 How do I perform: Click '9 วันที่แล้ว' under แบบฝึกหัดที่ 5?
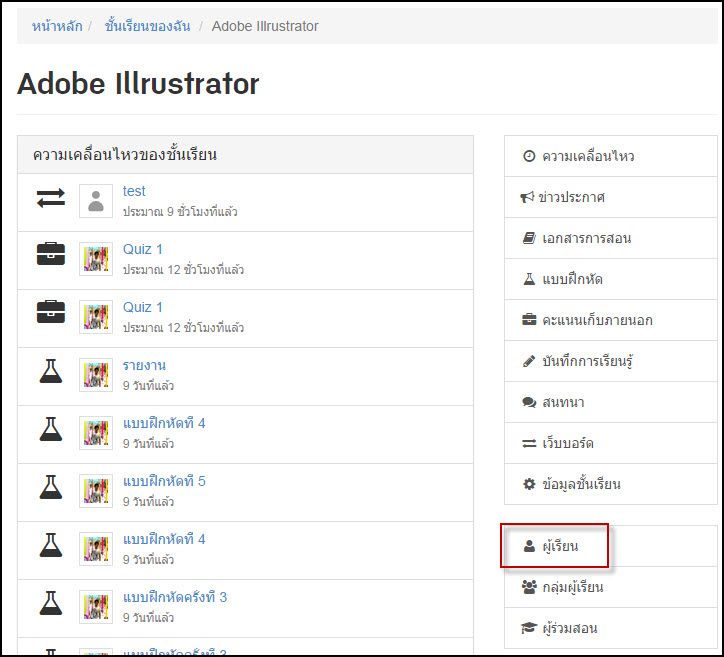(148, 501)
